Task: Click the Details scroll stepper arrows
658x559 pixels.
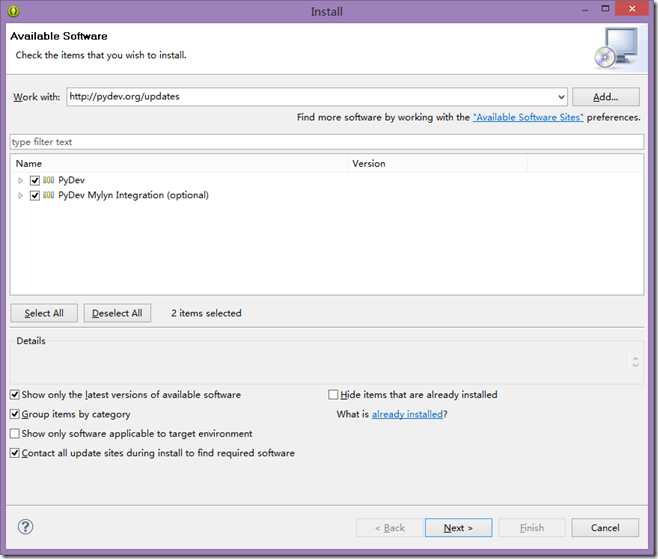Action: pos(635,362)
